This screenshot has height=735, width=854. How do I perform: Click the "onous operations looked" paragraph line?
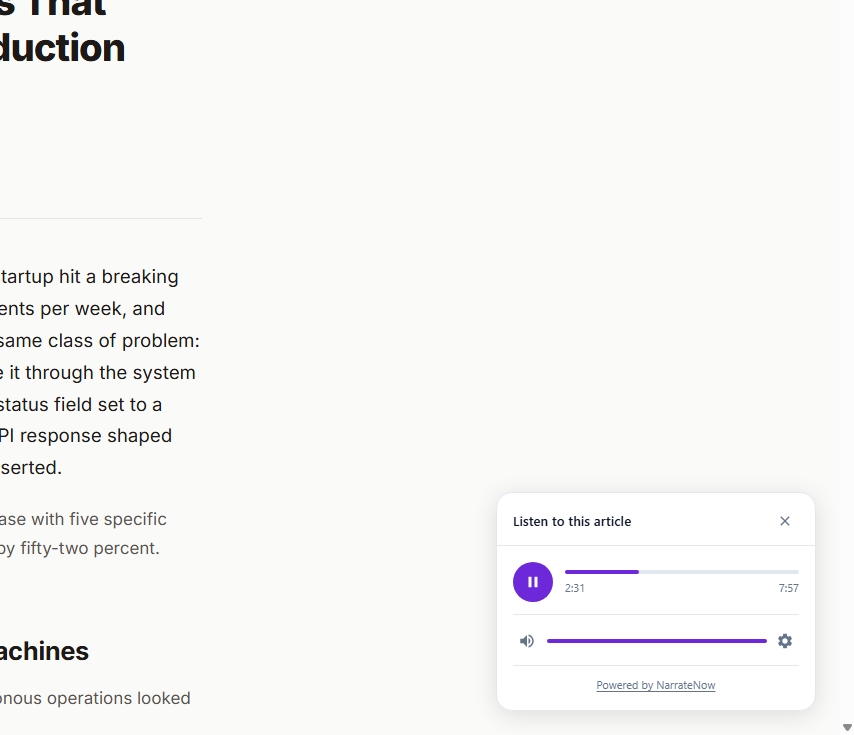(x=95, y=698)
